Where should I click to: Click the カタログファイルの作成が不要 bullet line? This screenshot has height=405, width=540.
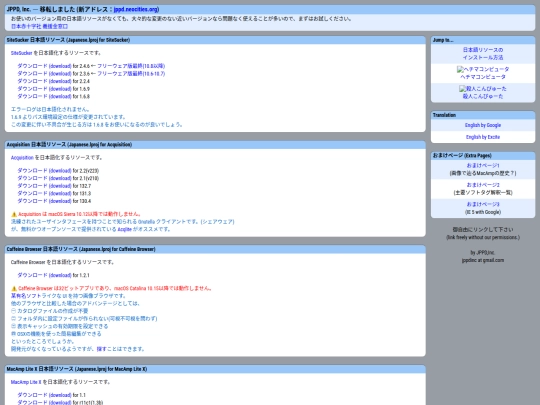click(x=50, y=311)
